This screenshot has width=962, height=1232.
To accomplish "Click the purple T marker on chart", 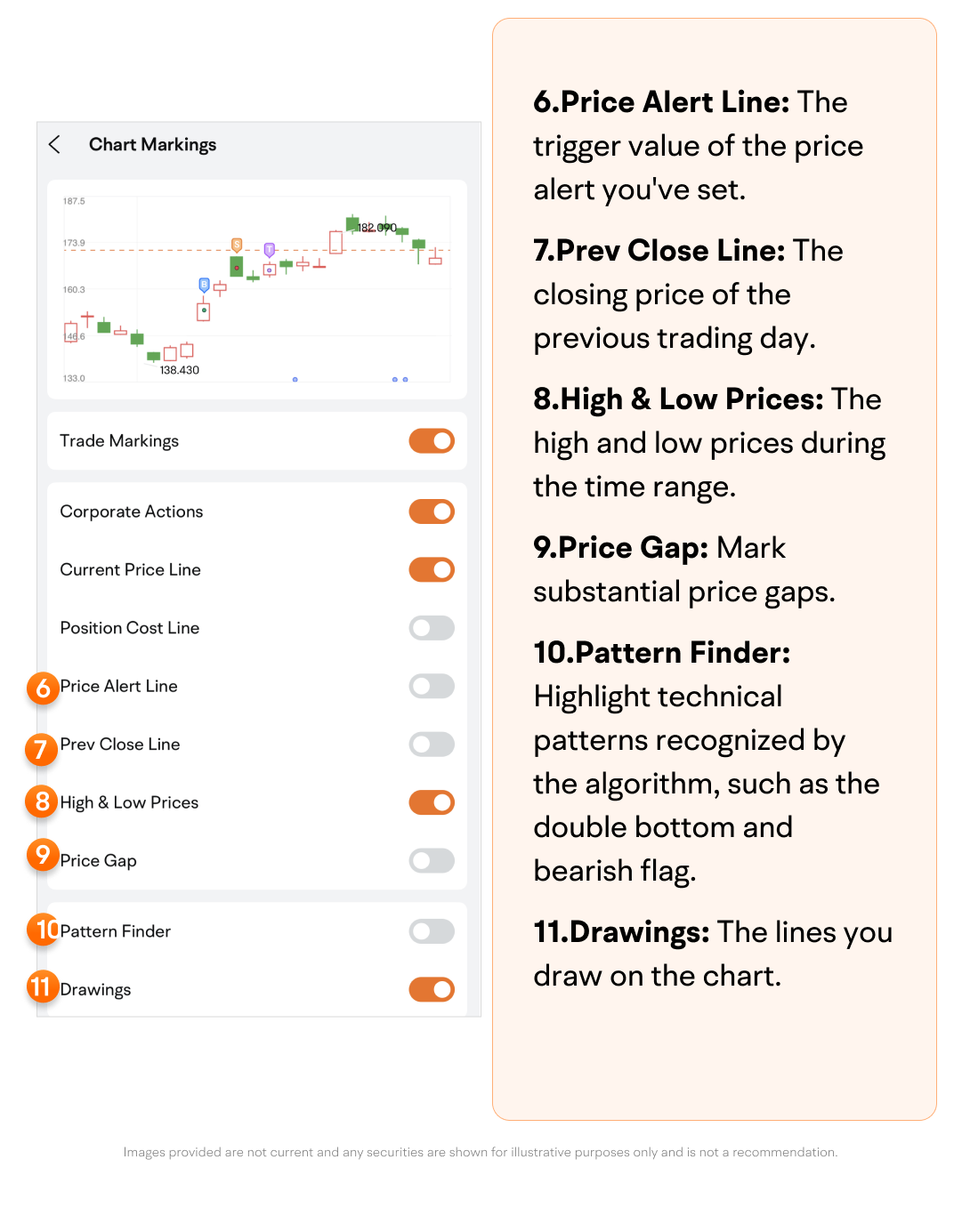I will point(270,250).
